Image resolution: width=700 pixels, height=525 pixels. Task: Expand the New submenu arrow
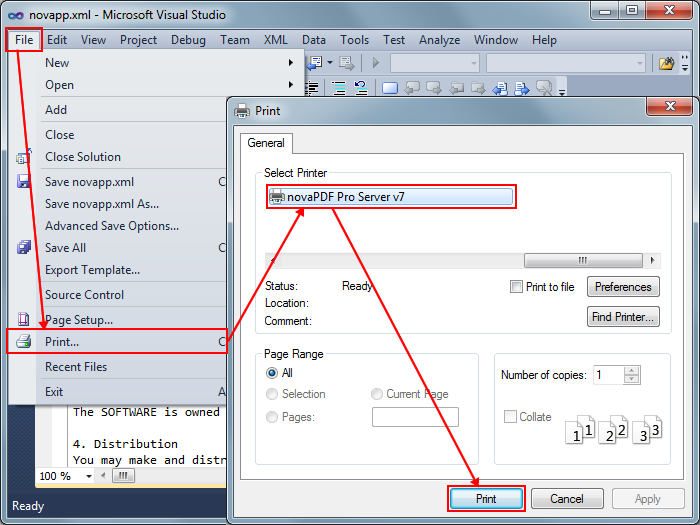pos(291,62)
